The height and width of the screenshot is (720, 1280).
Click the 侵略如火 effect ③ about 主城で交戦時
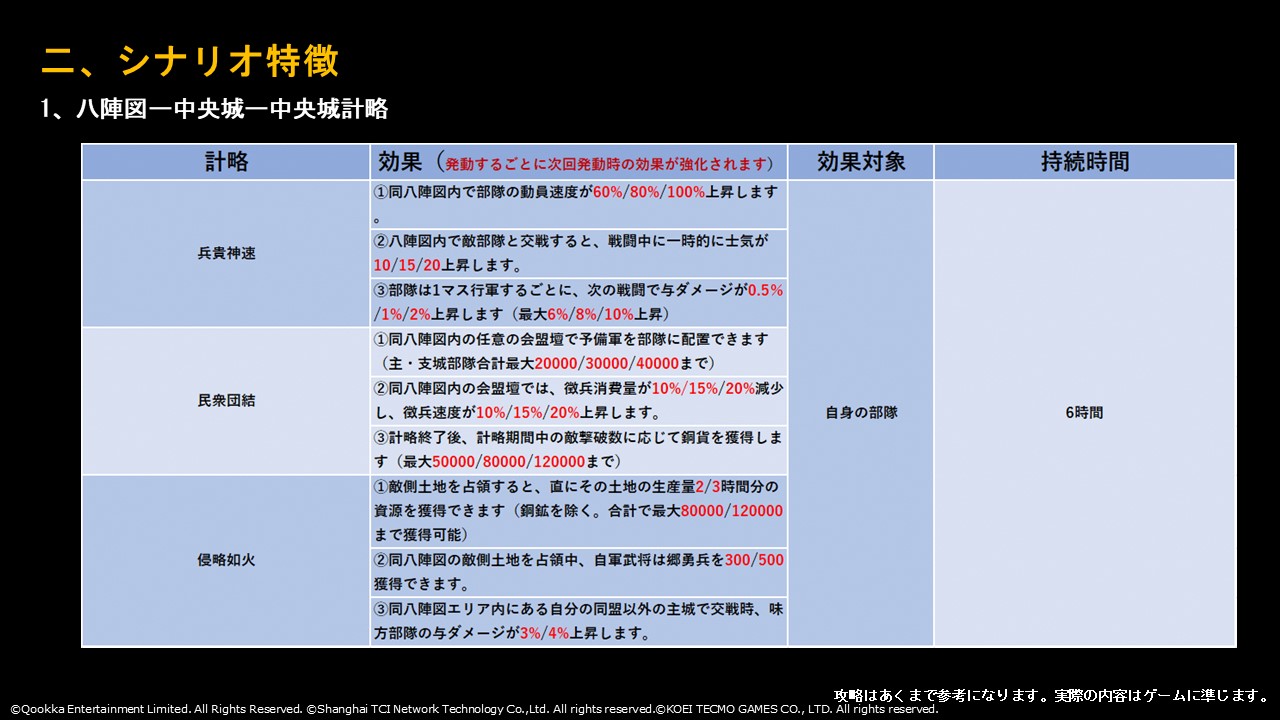pos(579,621)
